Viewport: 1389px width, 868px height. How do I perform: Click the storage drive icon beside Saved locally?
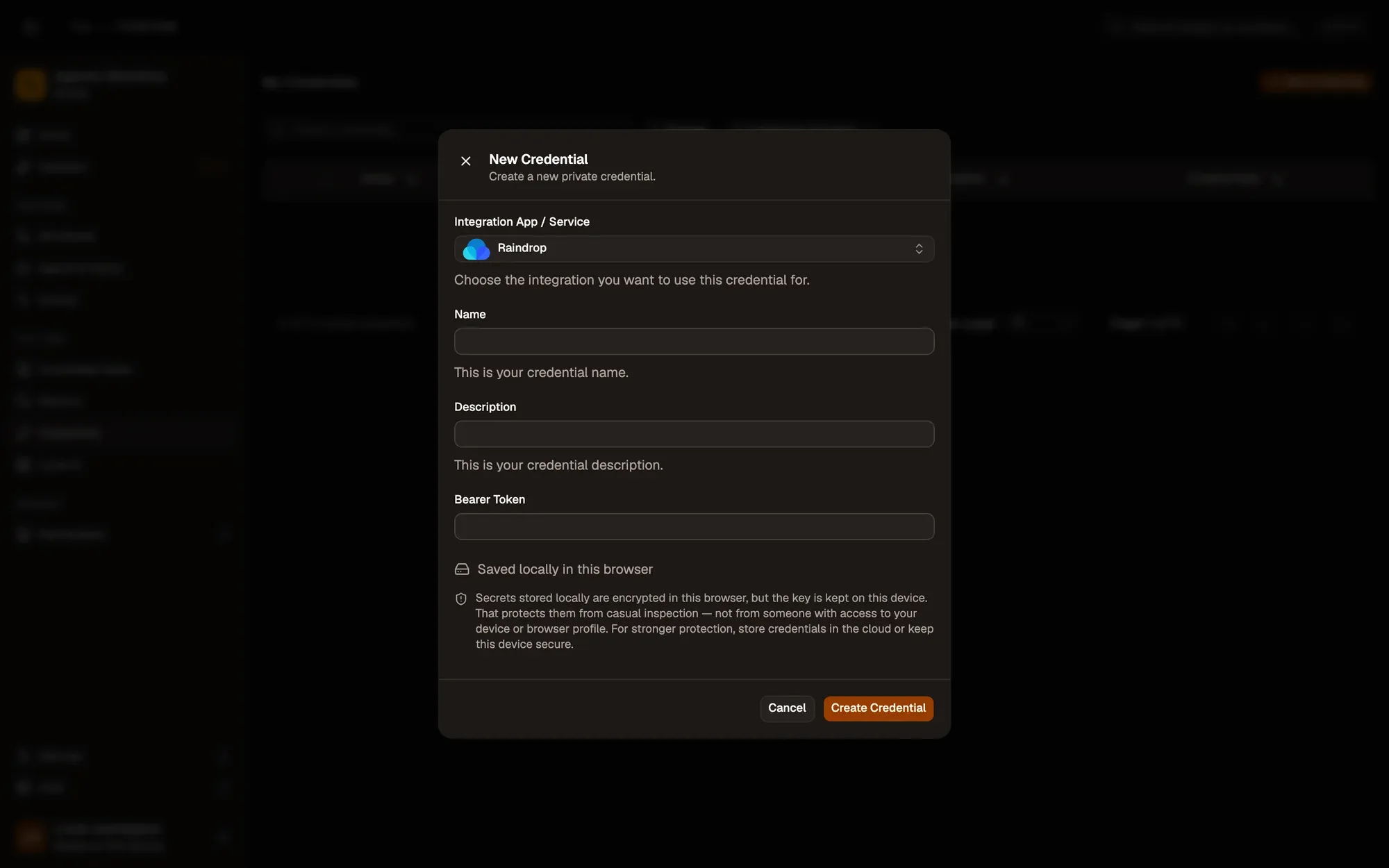point(462,569)
